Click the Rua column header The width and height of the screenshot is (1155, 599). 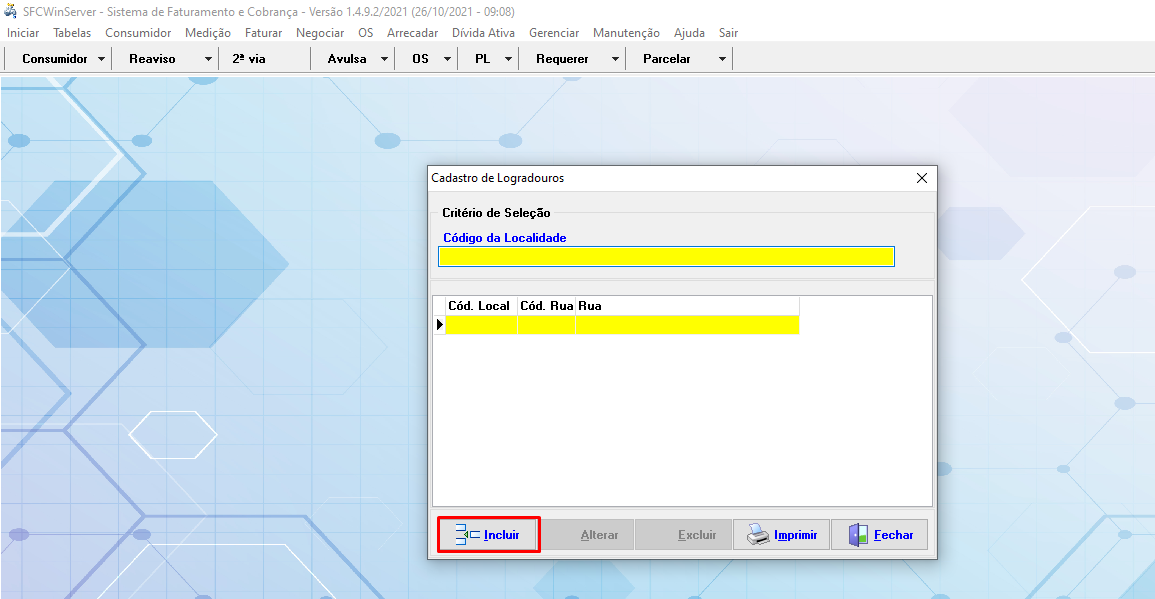tap(687, 305)
